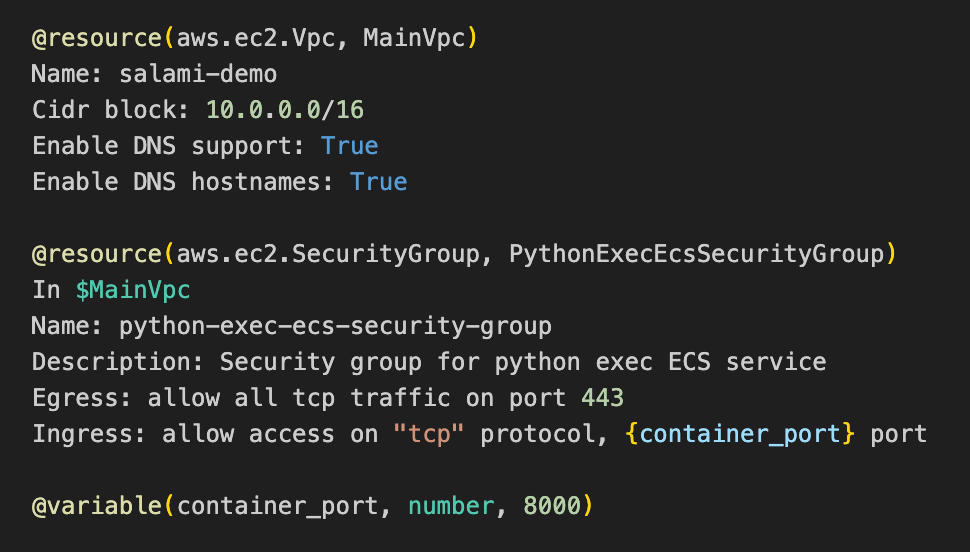Click the default value 8000
Image resolution: width=970 pixels, height=552 pixels.
(x=552, y=506)
